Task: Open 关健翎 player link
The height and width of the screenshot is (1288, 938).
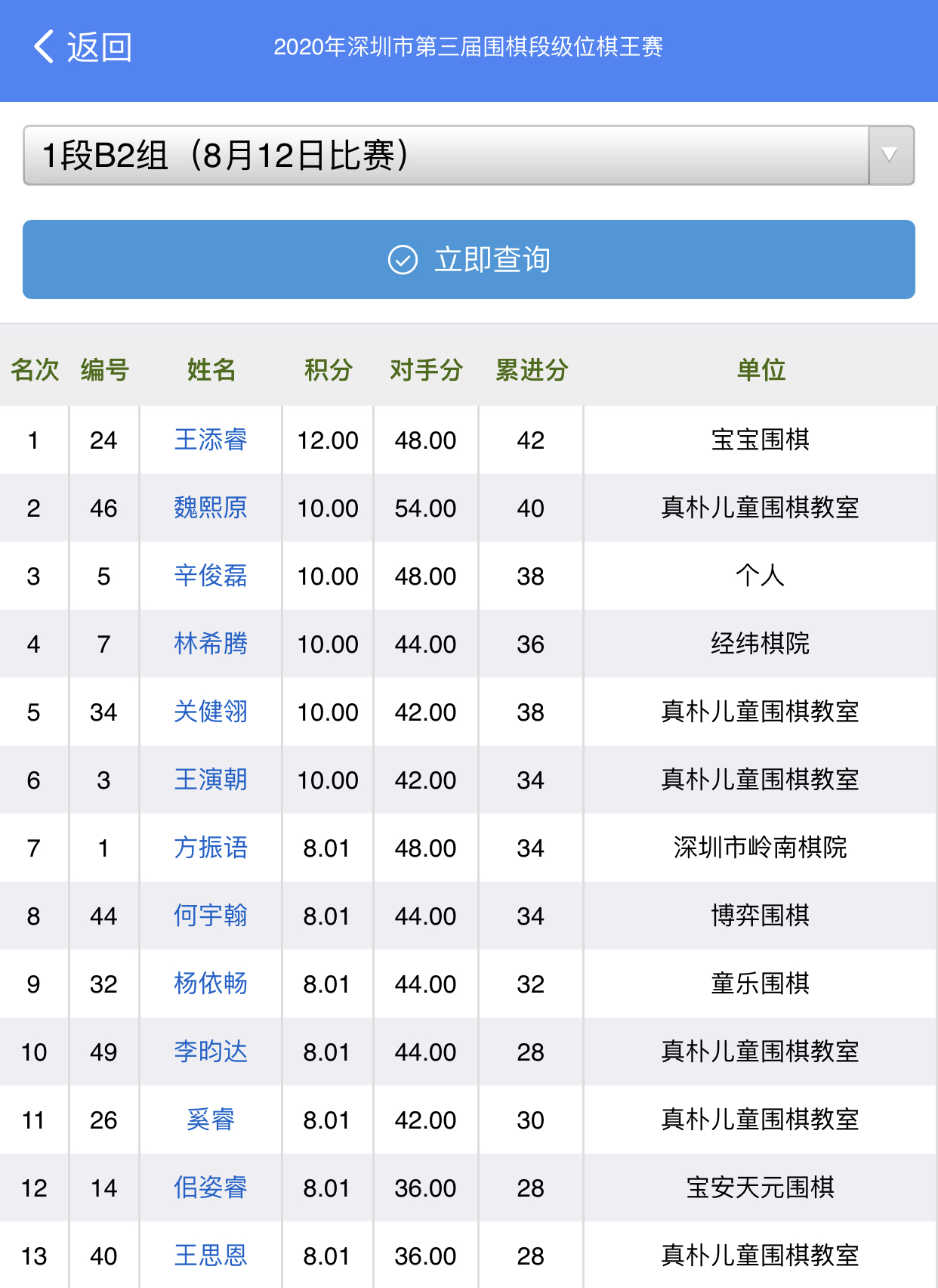Action: pos(211,712)
